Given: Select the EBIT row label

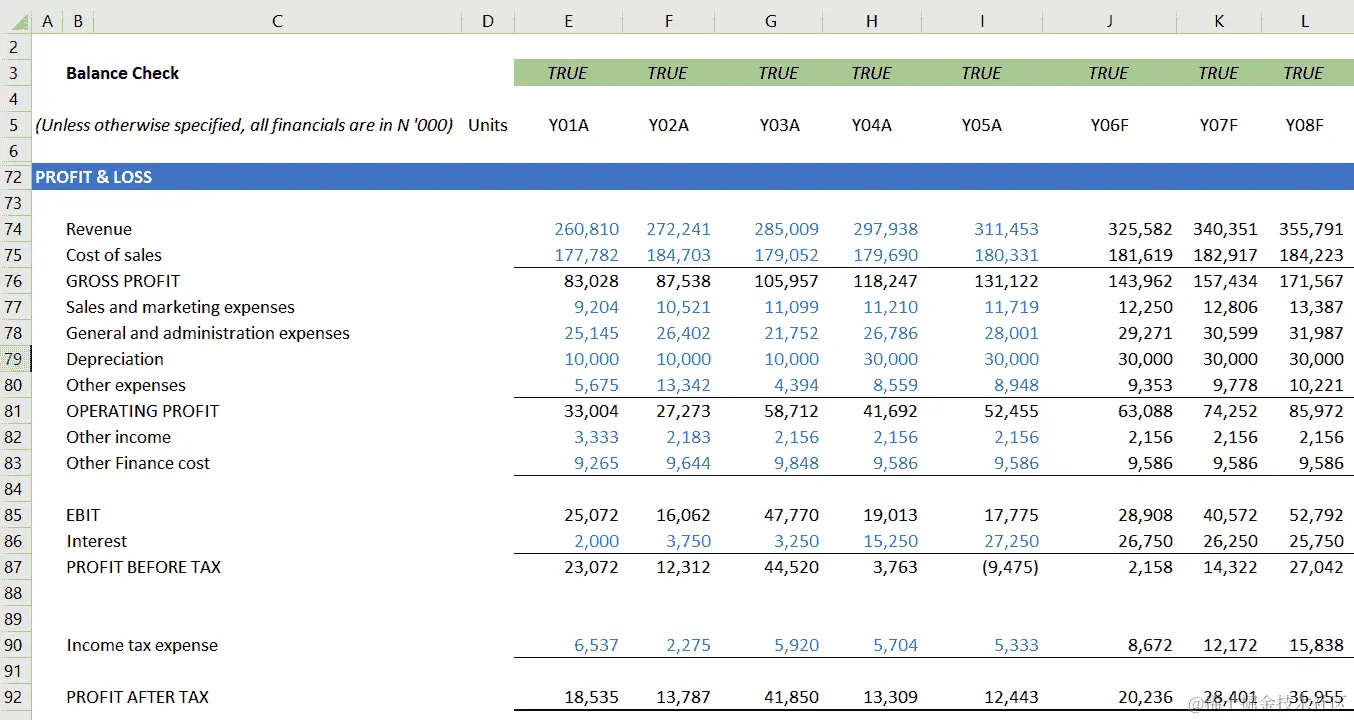Looking at the screenshot, I should click(83, 515).
